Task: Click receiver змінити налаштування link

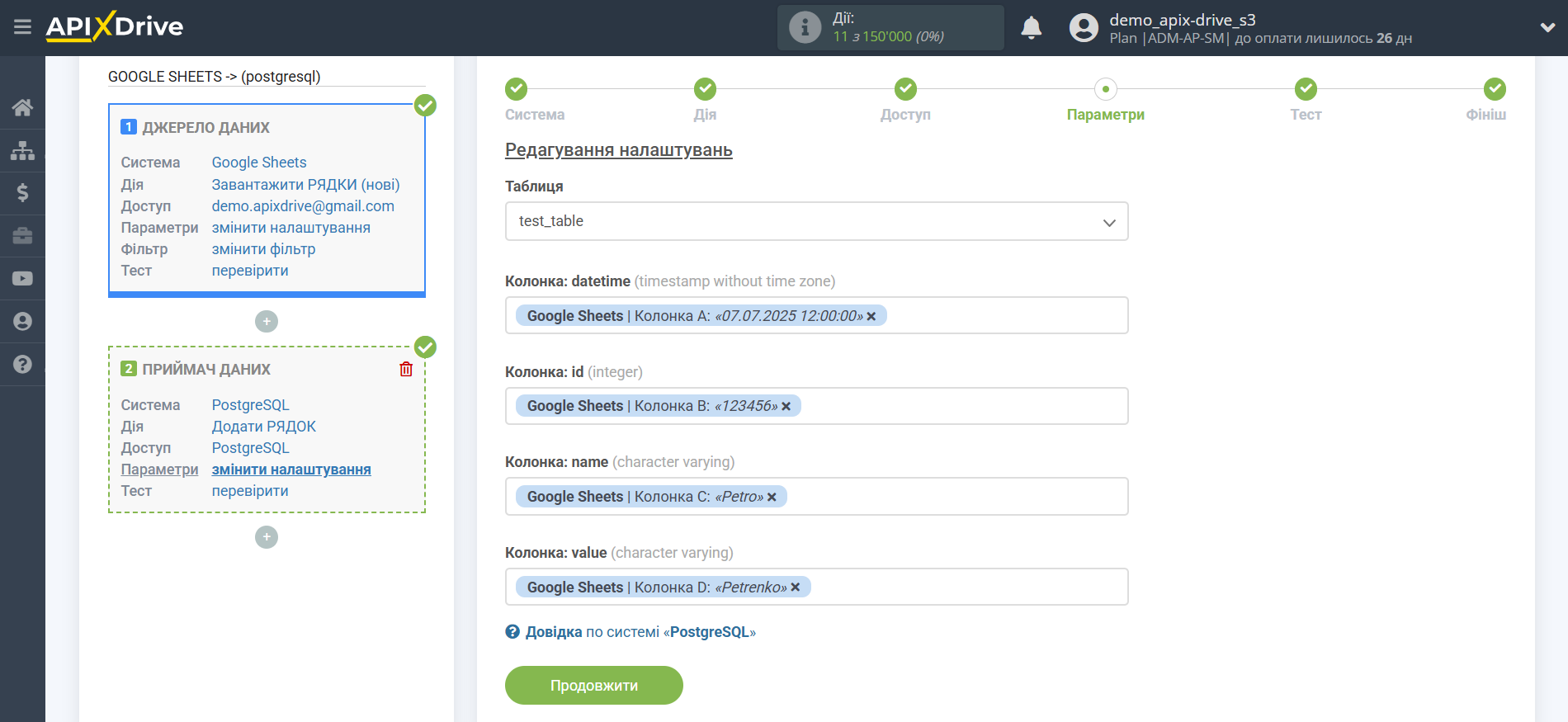Action: click(290, 470)
